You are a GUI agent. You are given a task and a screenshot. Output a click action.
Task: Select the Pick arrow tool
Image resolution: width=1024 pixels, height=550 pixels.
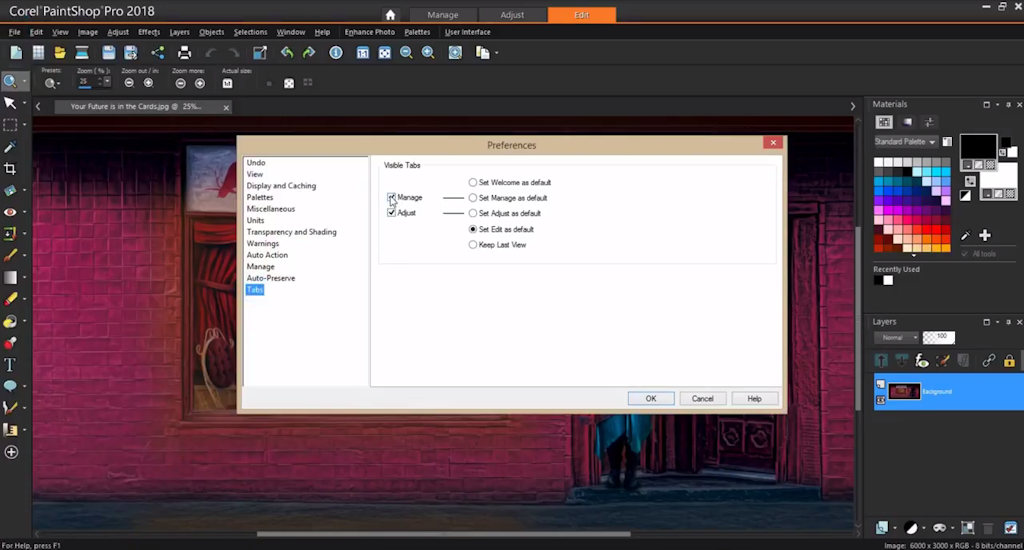[10, 103]
